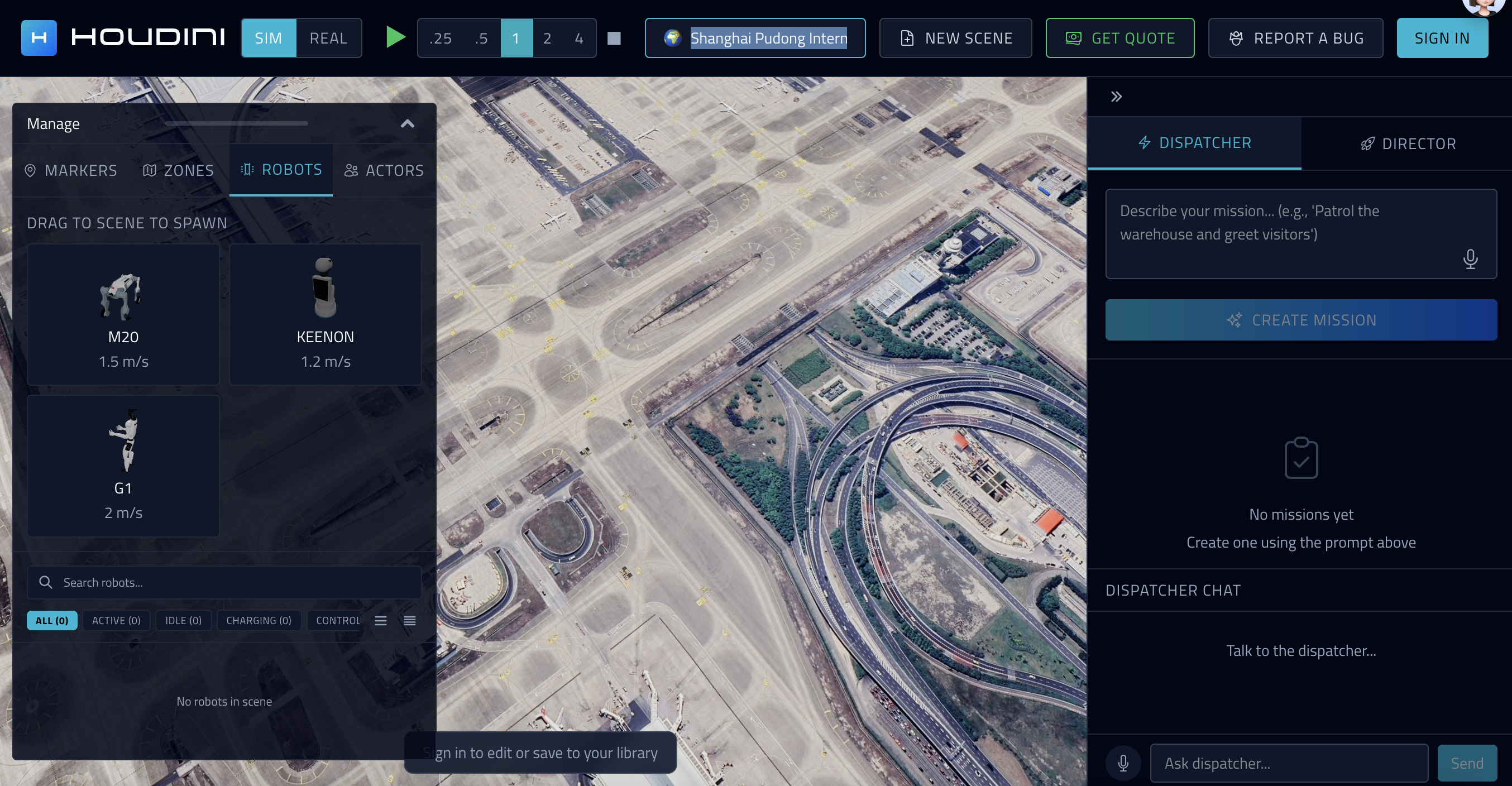The image size is (1512, 786).
Task: Click the CREATE MISSION button
Action: (x=1301, y=320)
